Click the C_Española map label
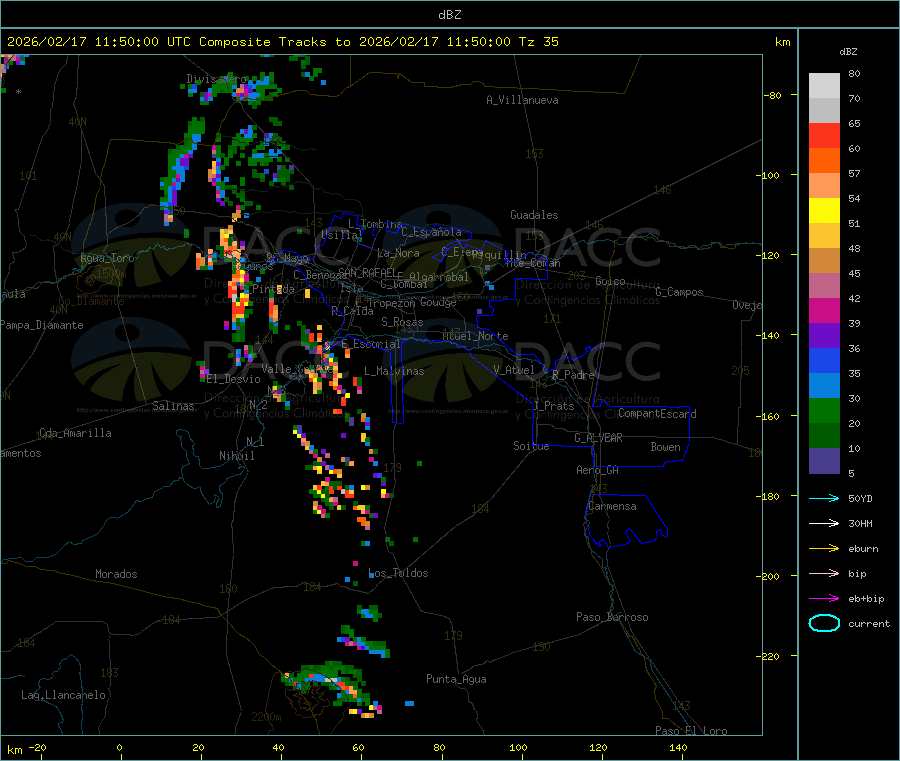 pyautogui.click(x=431, y=232)
